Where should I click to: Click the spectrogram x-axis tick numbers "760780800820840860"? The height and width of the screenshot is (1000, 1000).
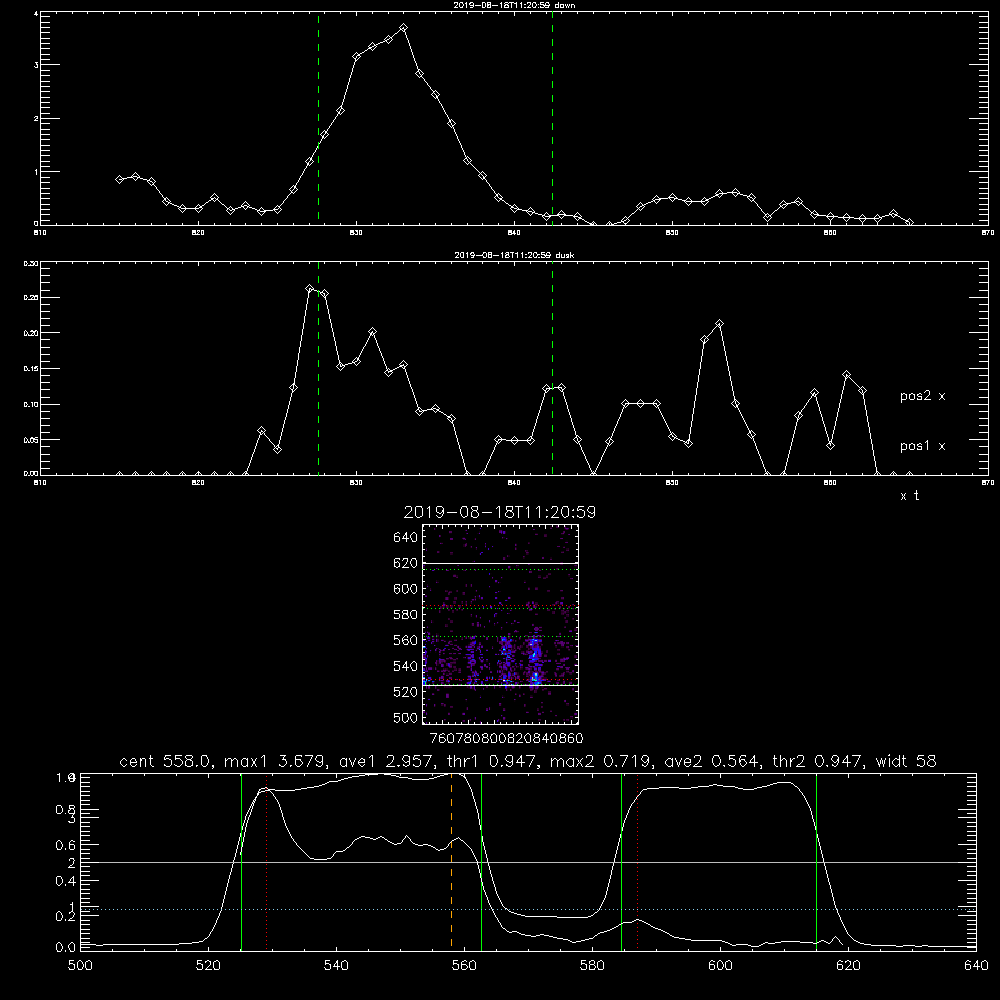[x=506, y=739]
